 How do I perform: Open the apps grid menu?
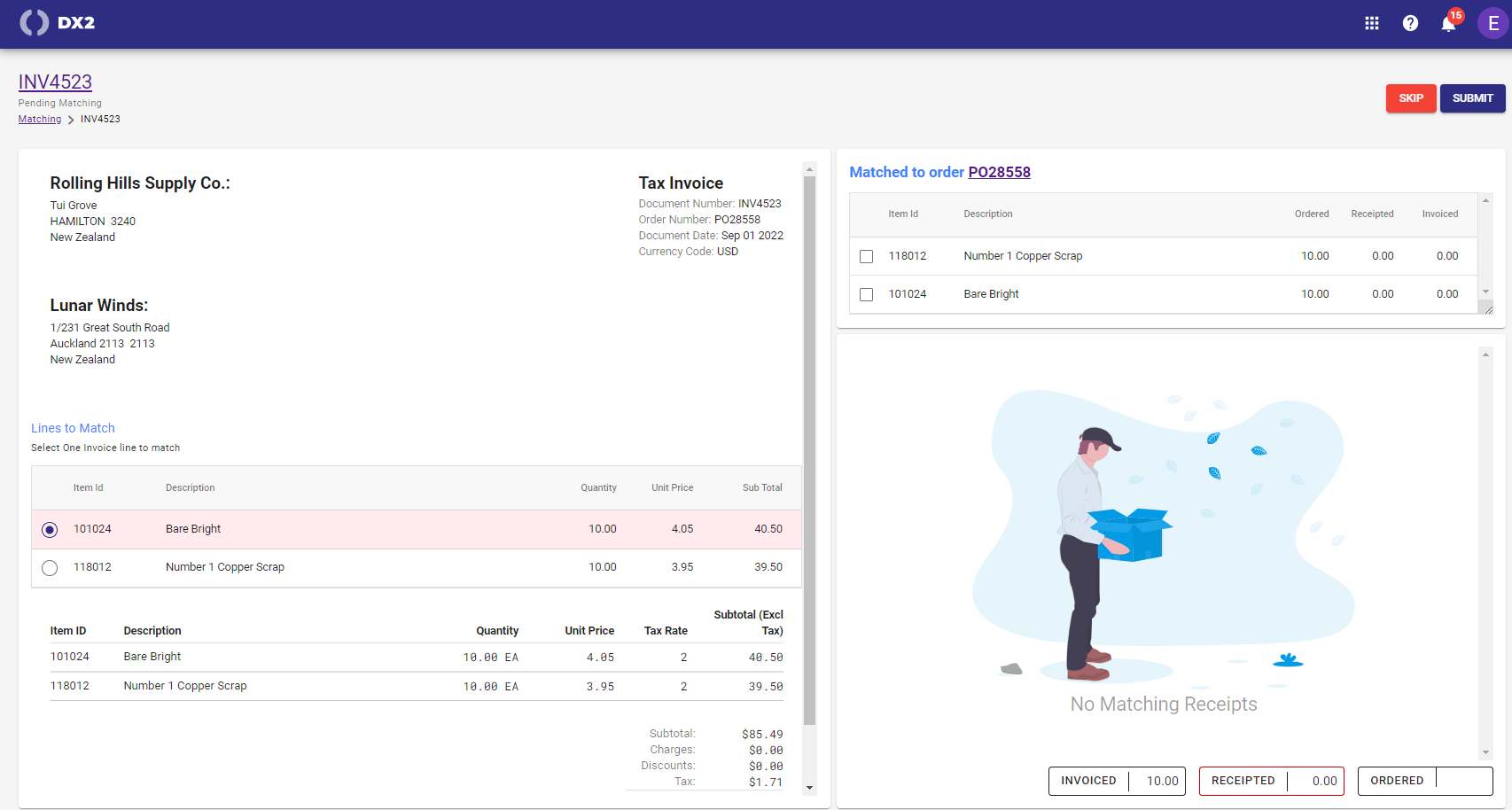click(1371, 24)
